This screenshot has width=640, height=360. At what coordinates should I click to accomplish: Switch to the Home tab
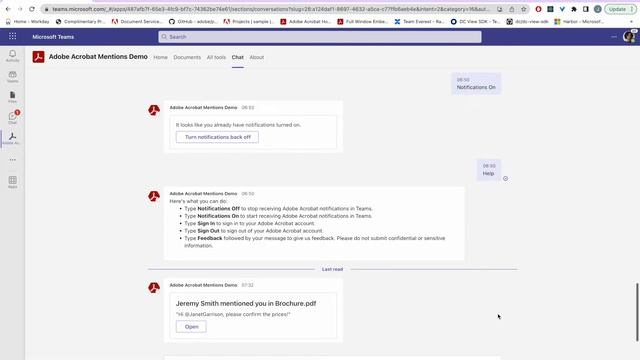[x=160, y=57]
